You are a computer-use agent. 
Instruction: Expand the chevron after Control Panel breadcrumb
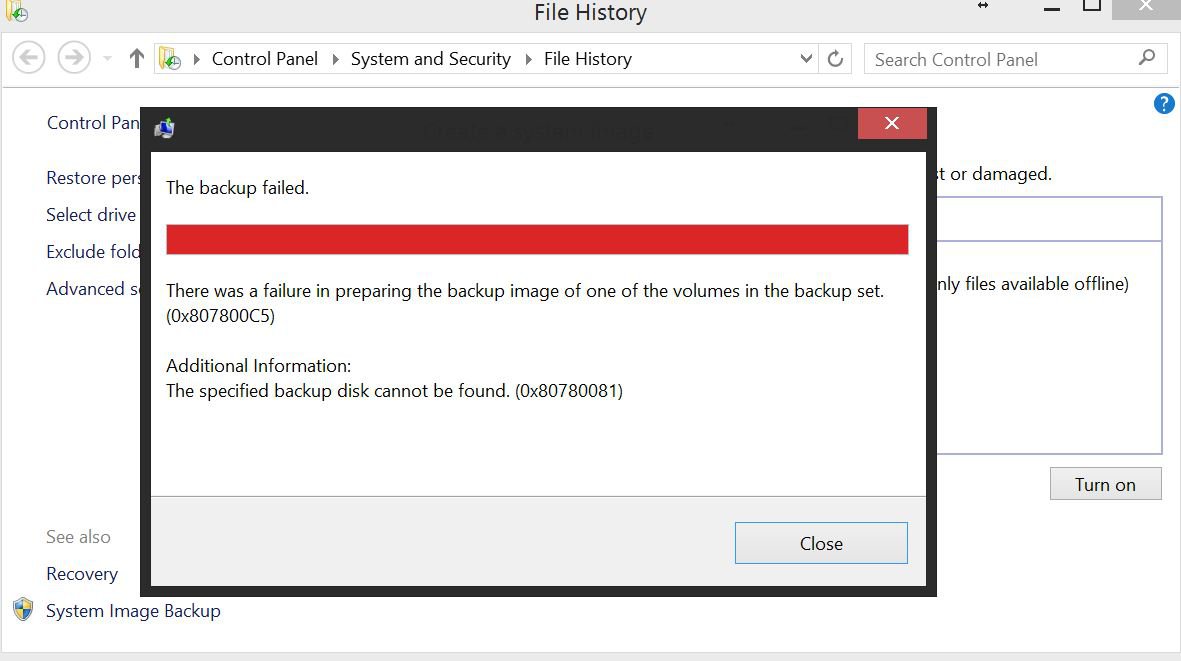pyautogui.click(x=335, y=59)
